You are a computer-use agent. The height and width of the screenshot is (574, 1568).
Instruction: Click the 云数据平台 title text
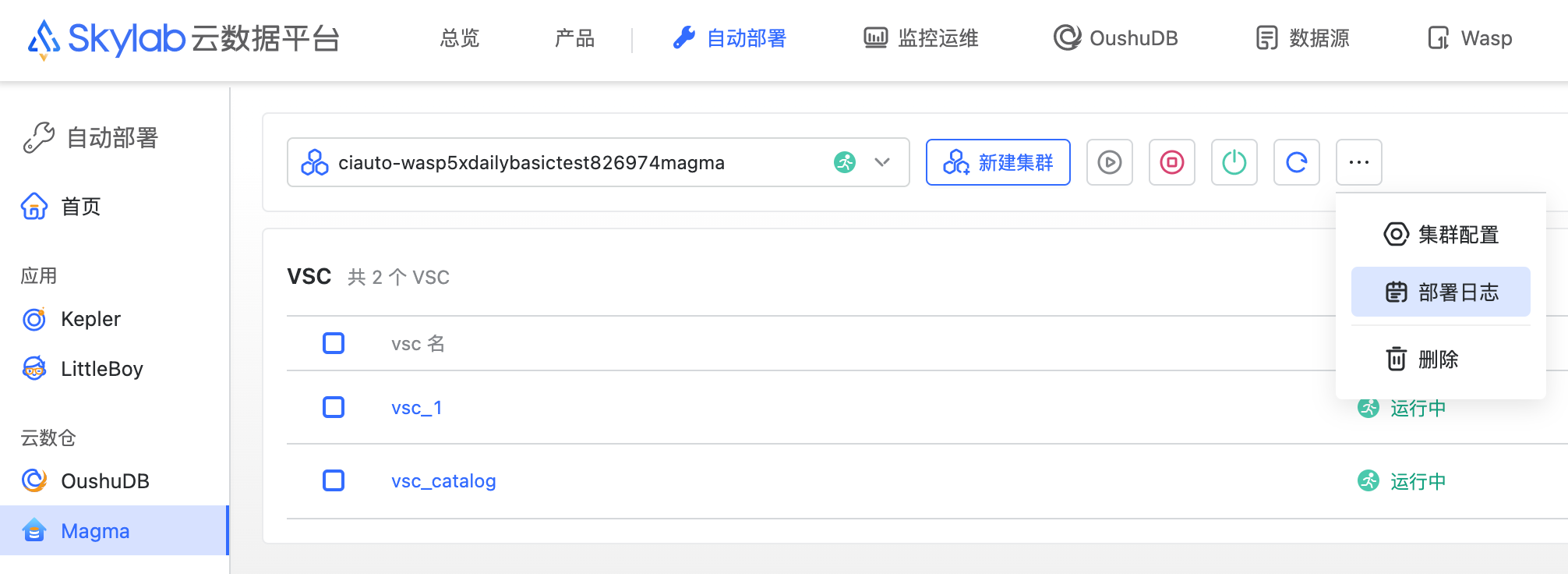pos(266,38)
